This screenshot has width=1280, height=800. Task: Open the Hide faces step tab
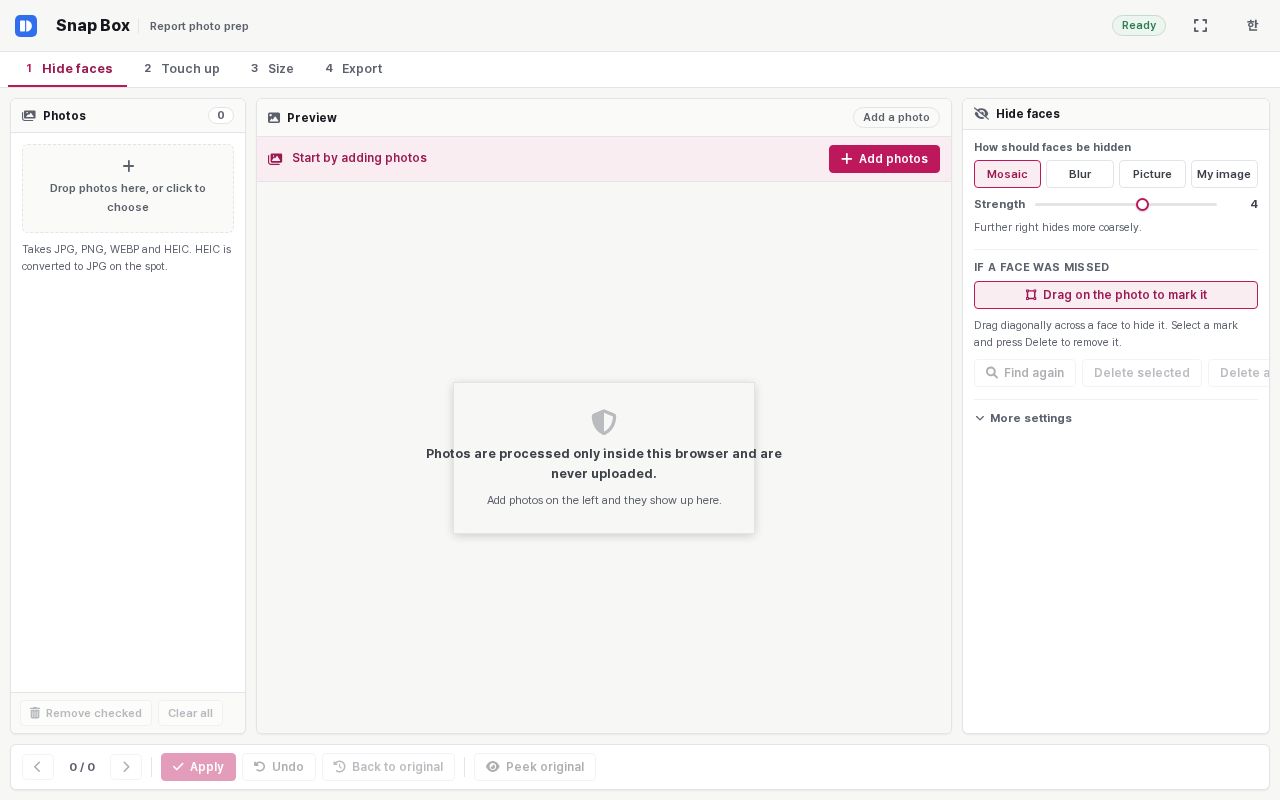coord(68,69)
